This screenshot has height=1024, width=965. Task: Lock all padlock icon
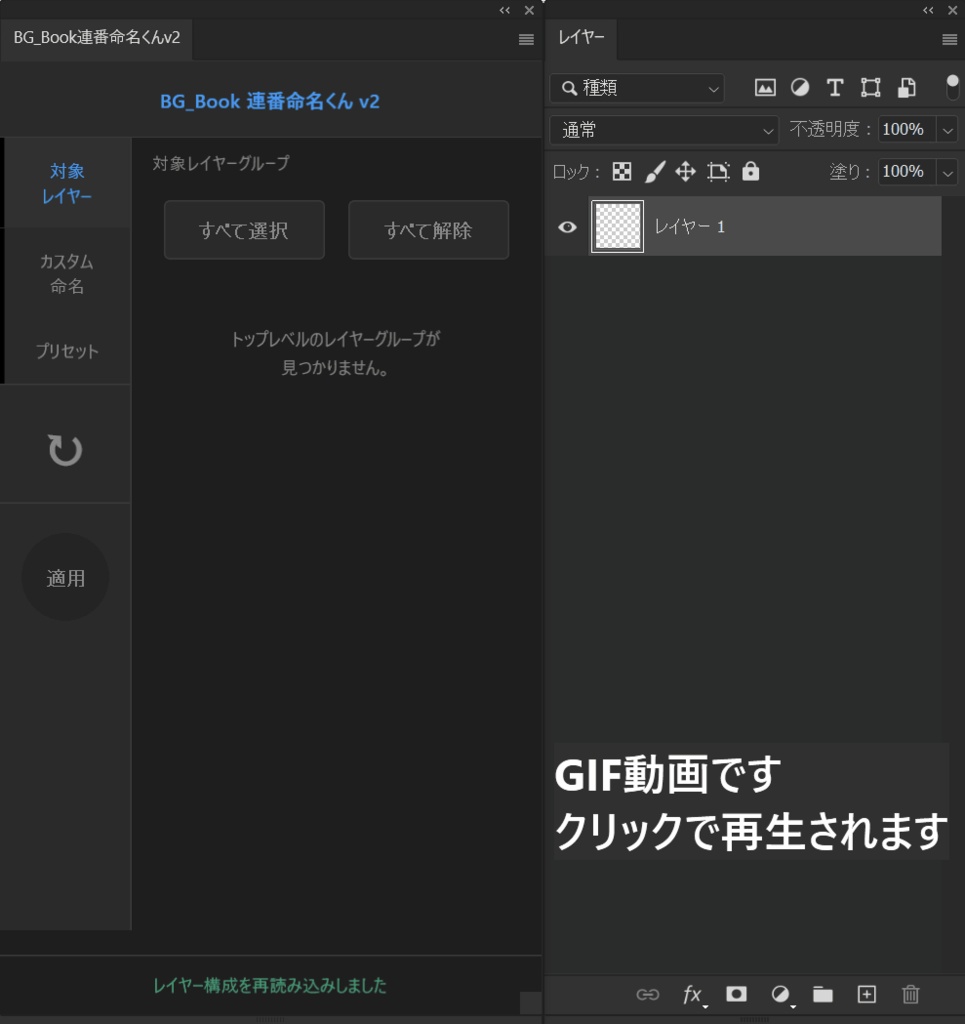pos(751,171)
